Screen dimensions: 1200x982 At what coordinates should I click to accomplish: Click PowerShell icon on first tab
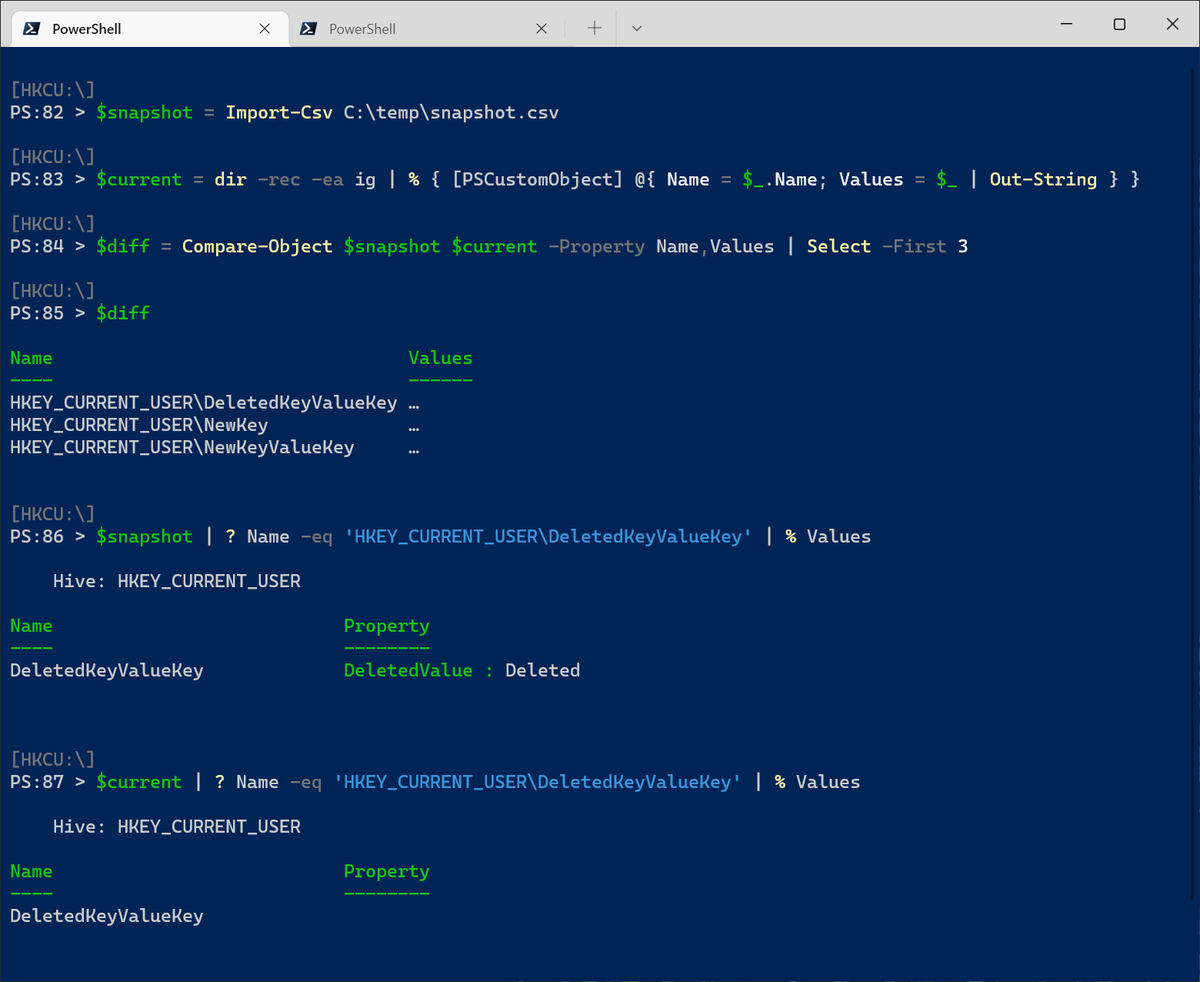click(x=31, y=28)
